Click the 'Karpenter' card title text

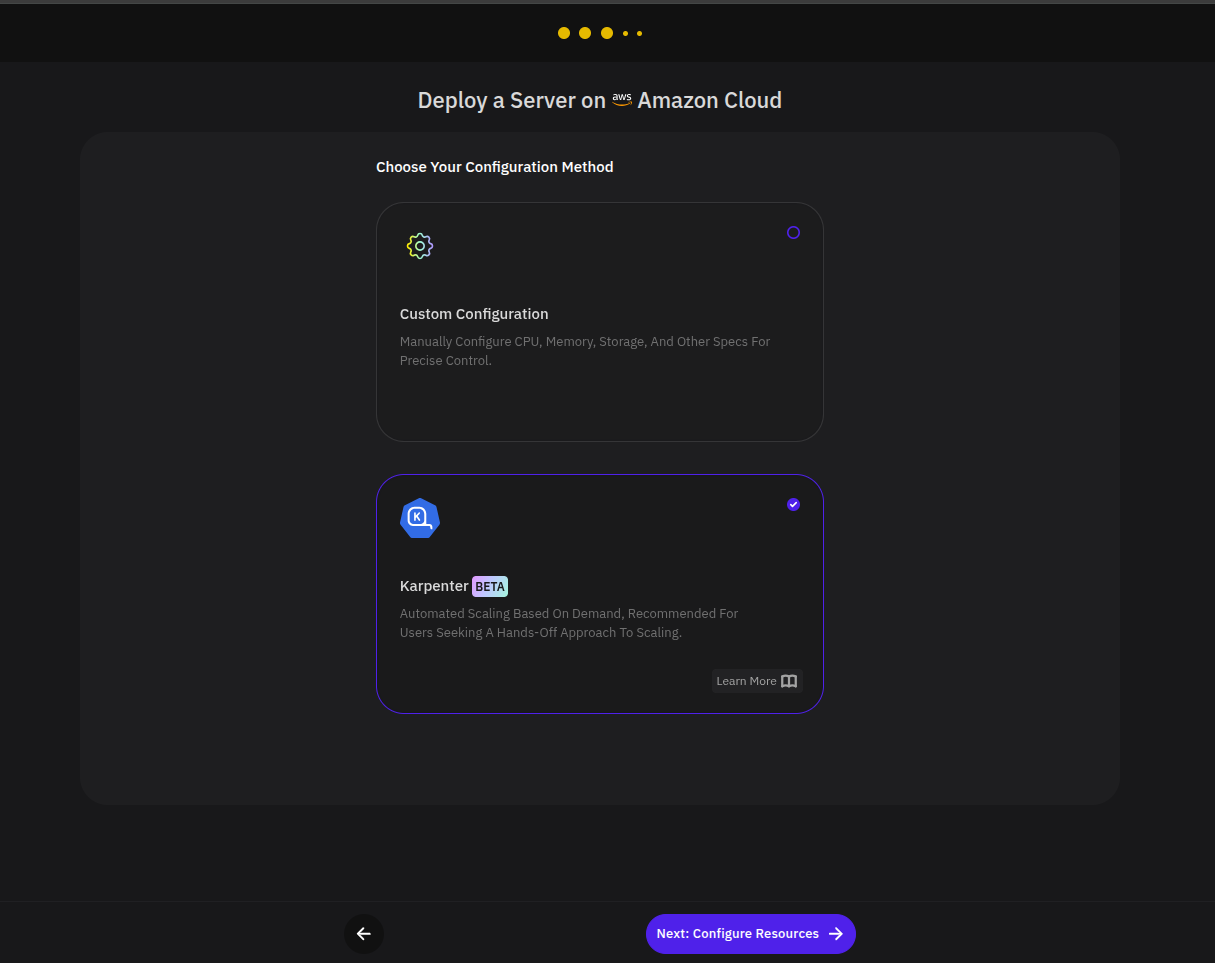(x=434, y=586)
